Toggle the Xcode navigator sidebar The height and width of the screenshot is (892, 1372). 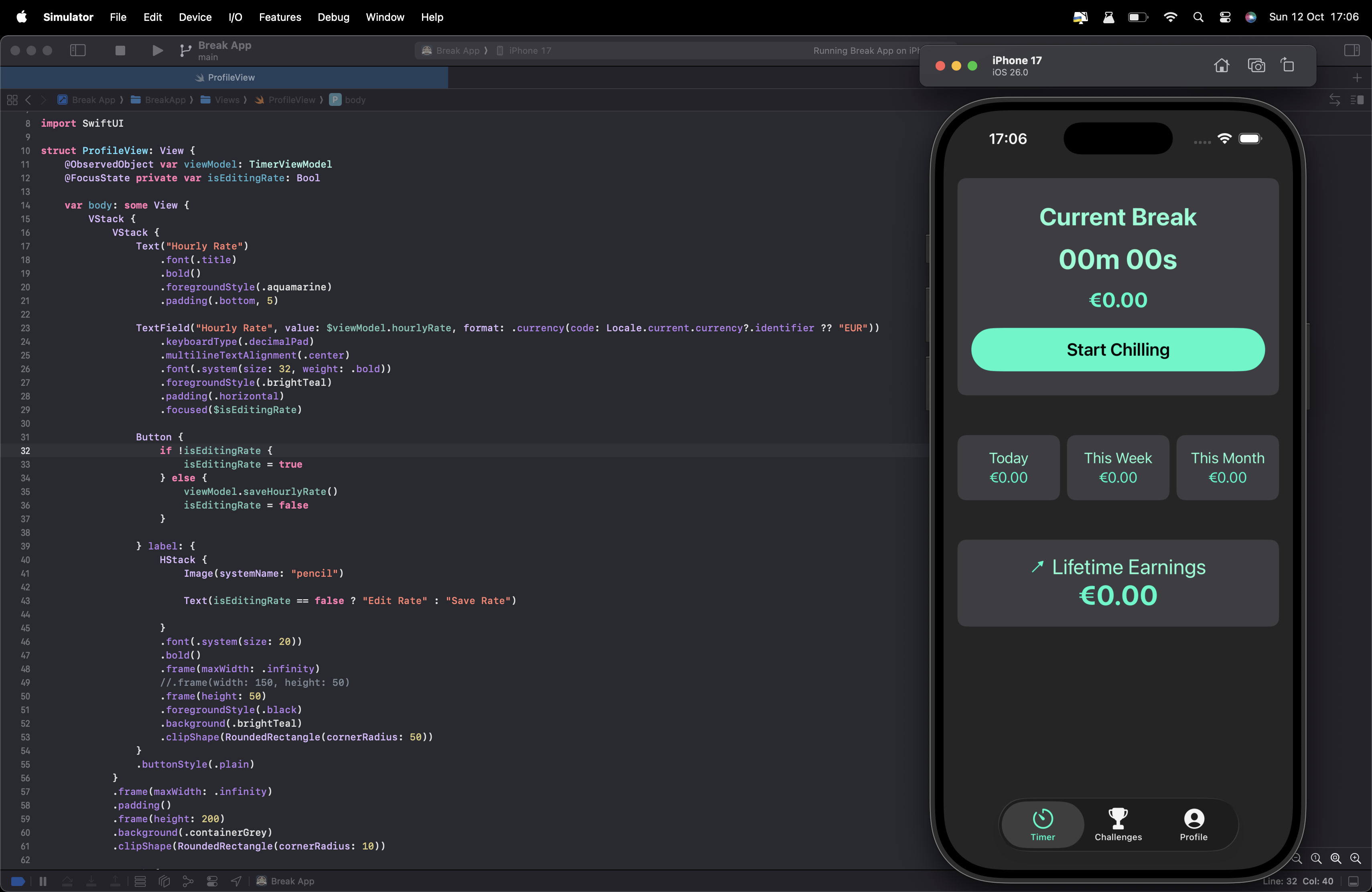click(x=78, y=51)
